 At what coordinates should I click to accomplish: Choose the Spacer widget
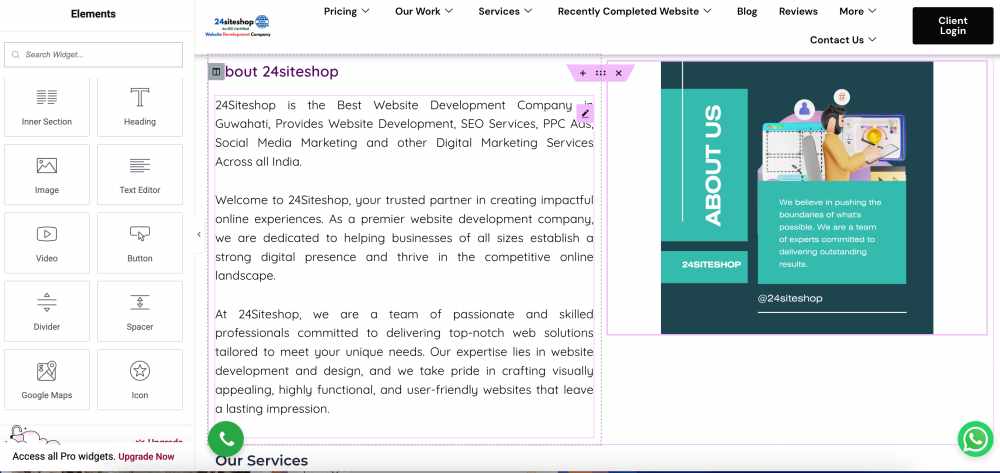click(x=140, y=310)
